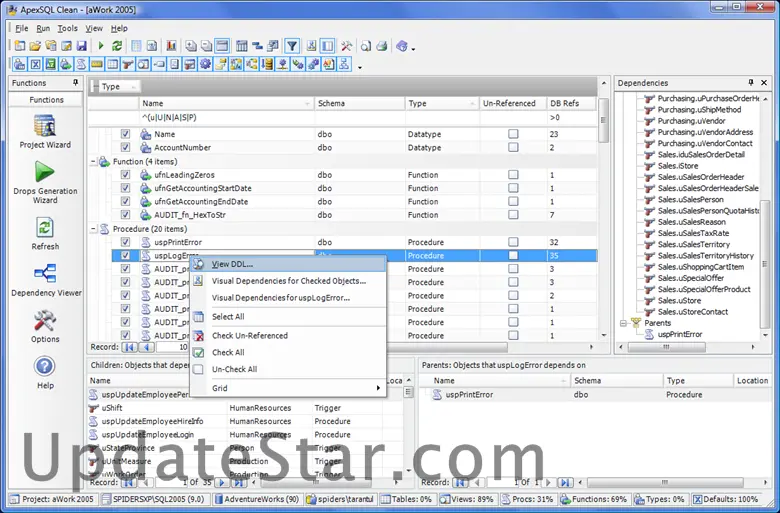Open Project Wizard from Functions panel
This screenshot has width=780, height=513.
click(45, 131)
